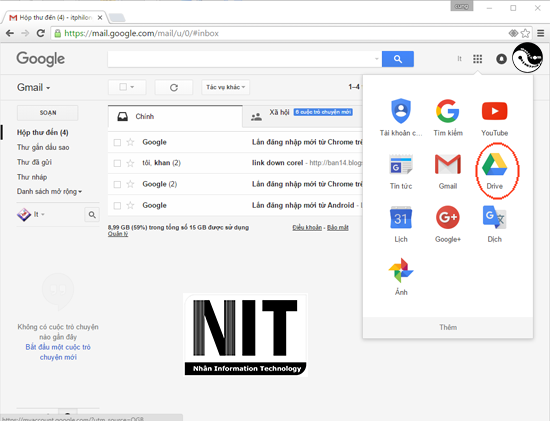Image resolution: width=550 pixels, height=421 pixels.
Task: Open the search options dropdown arrow
Action: [377, 59]
